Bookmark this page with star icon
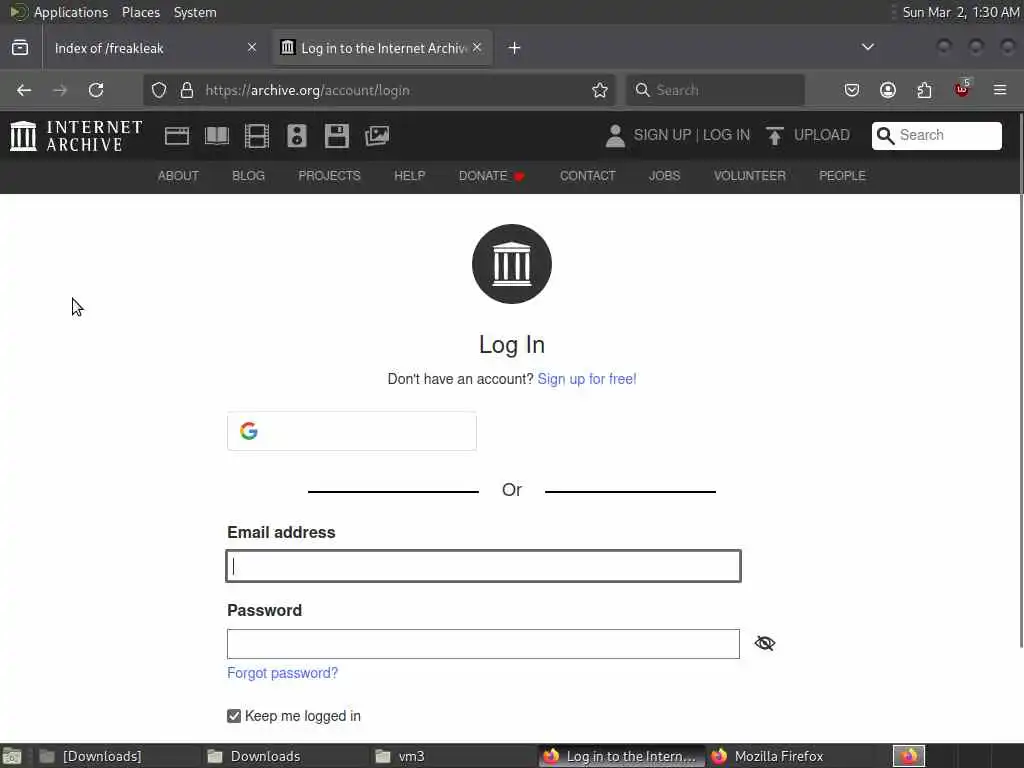The height and width of the screenshot is (768, 1024). click(x=600, y=90)
